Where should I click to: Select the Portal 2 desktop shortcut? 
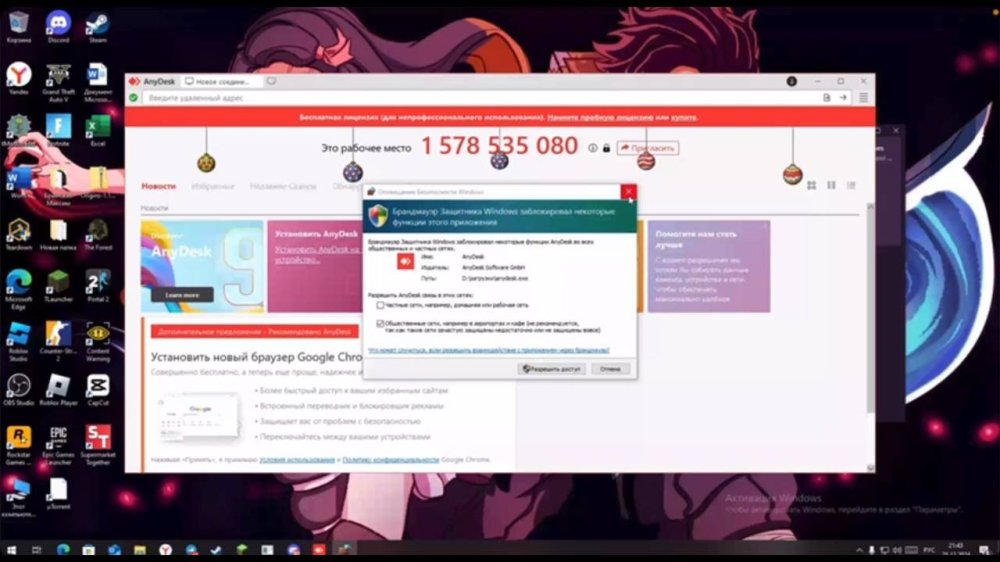pyautogui.click(x=98, y=286)
